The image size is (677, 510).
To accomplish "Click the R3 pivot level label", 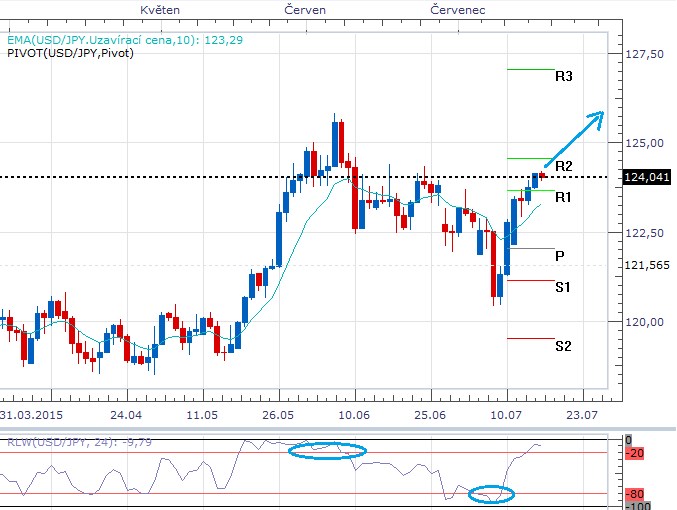I will [563, 76].
